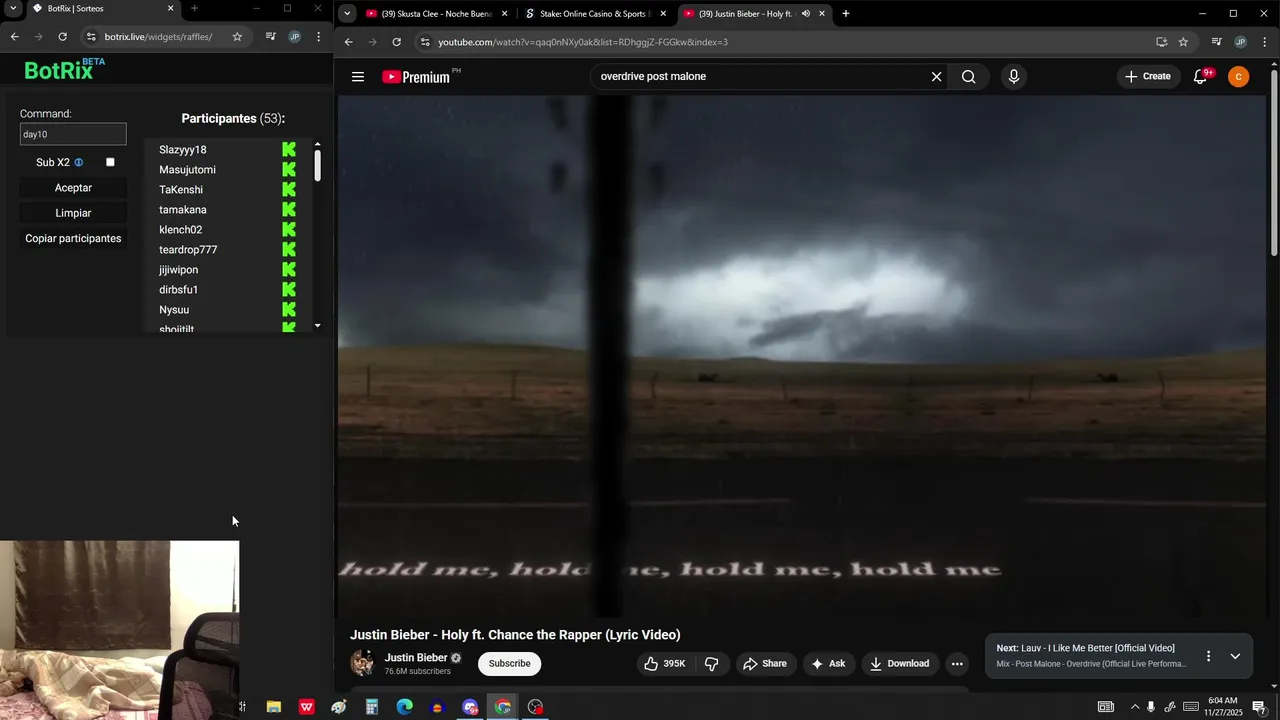Viewport: 1280px width, 720px height.
Task: Open Chrome menu in the YouTube window
Action: 1265,42
